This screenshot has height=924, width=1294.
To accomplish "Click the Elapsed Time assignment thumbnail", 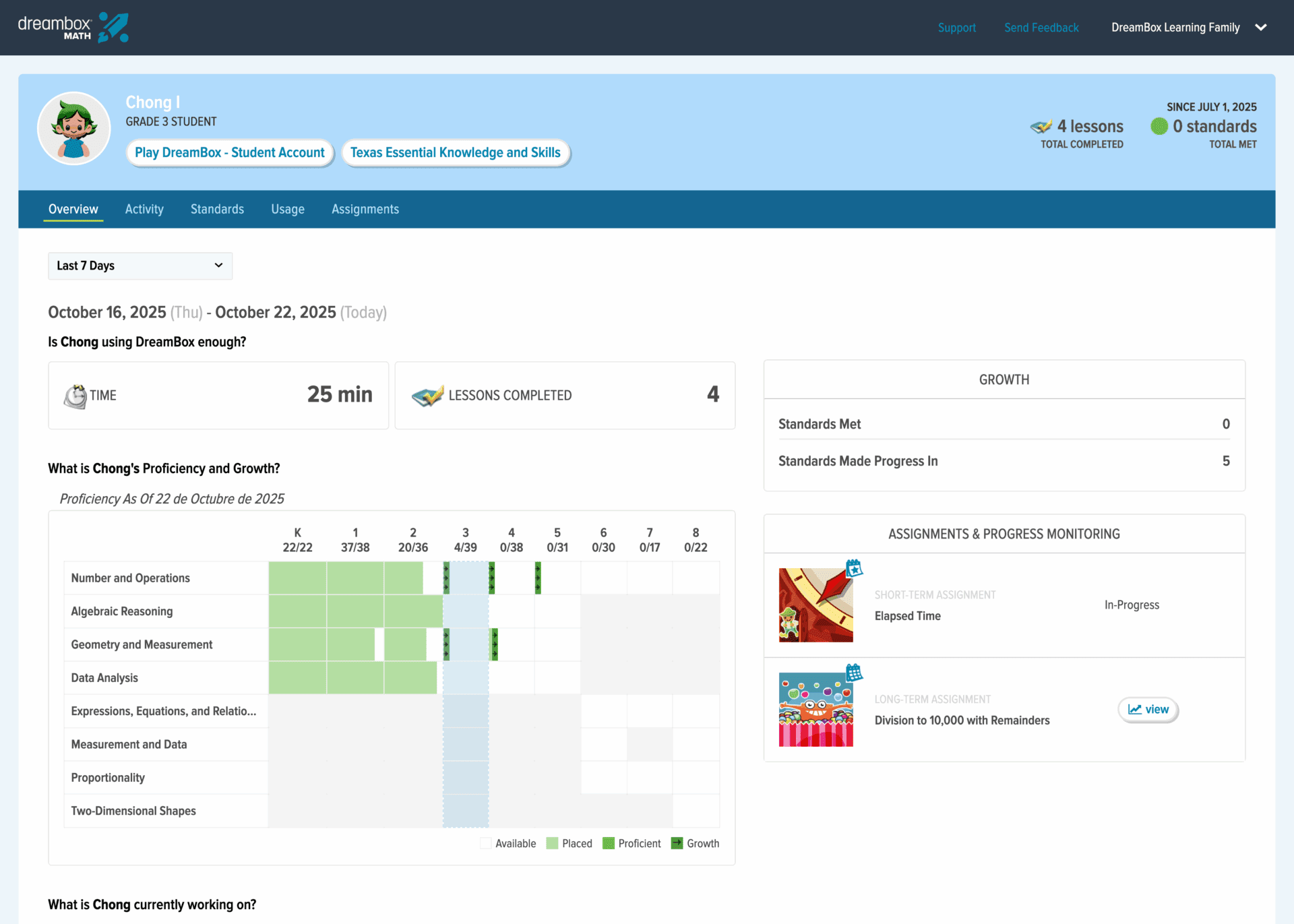I will coord(815,605).
